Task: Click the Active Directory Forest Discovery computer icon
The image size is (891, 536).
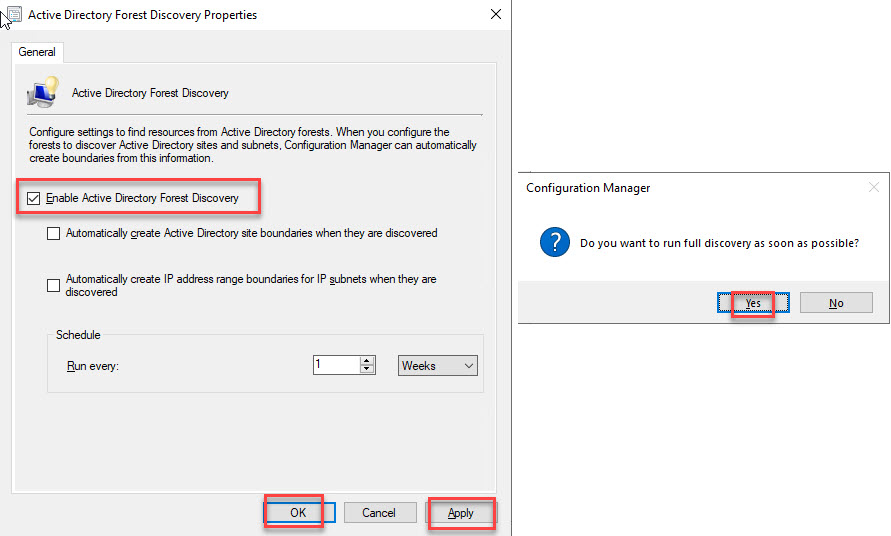Action: click(x=41, y=92)
